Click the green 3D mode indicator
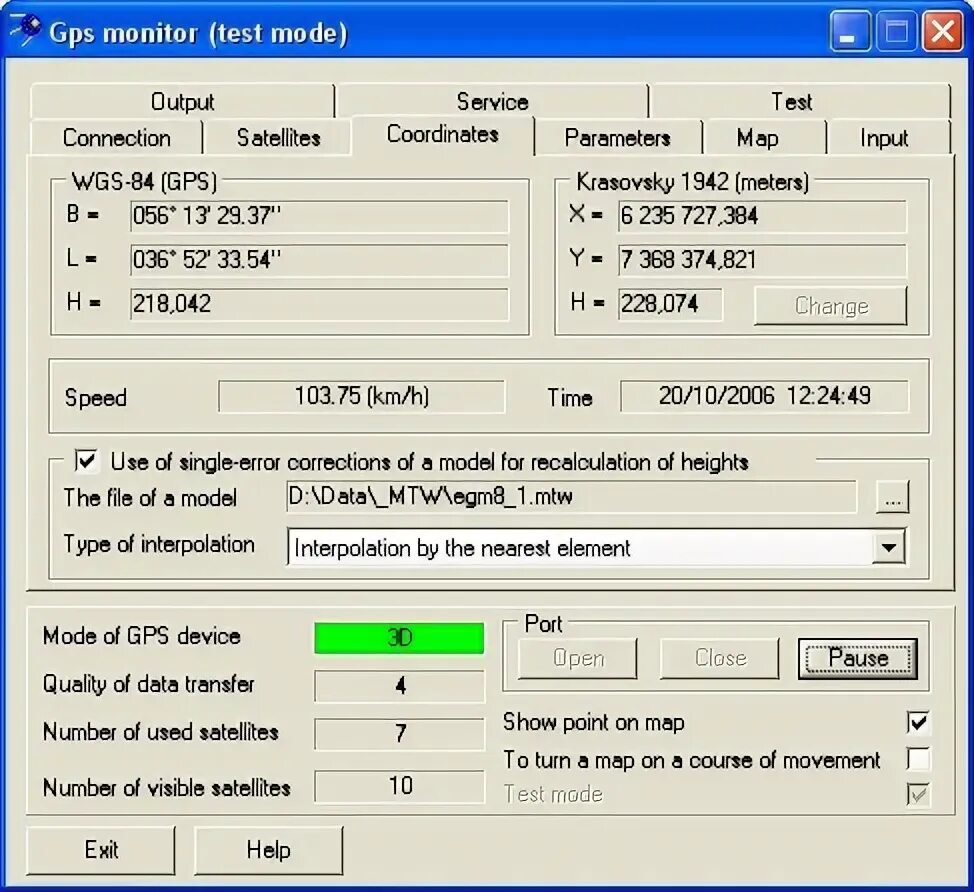Screen dimensions: 974x892 pyautogui.click(x=399, y=638)
